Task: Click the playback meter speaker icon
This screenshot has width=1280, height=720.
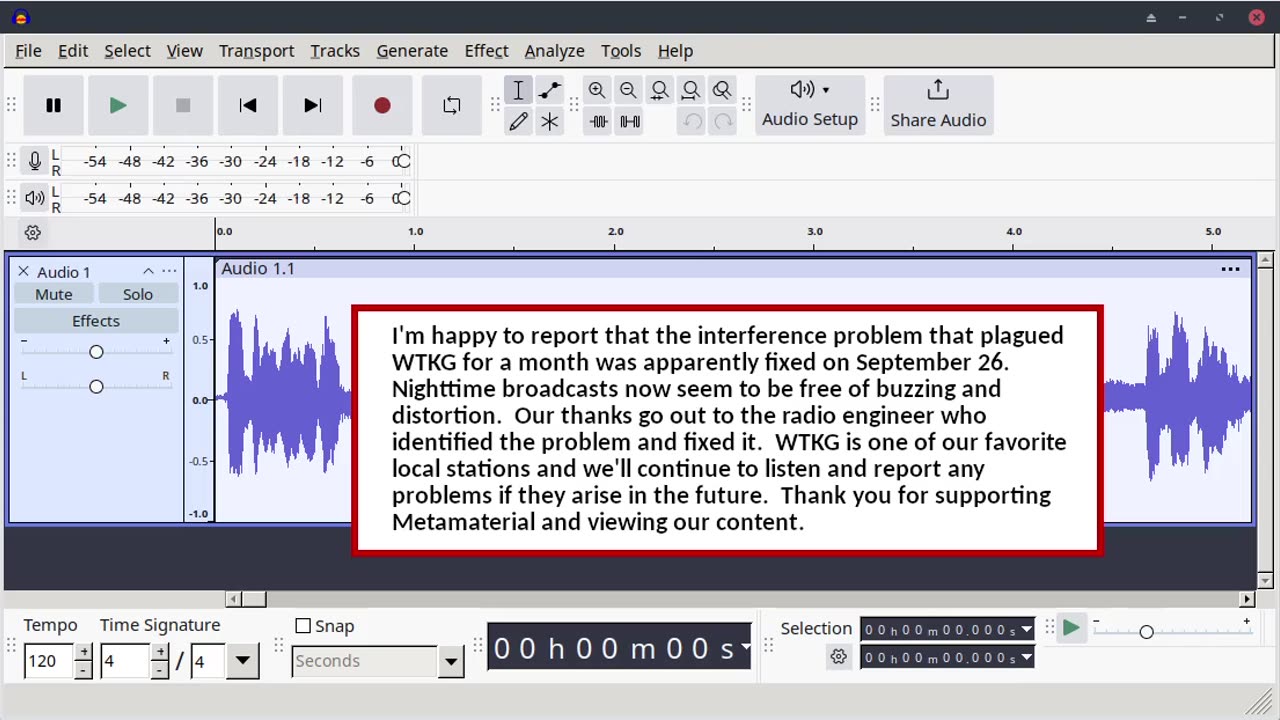Action: tap(35, 198)
